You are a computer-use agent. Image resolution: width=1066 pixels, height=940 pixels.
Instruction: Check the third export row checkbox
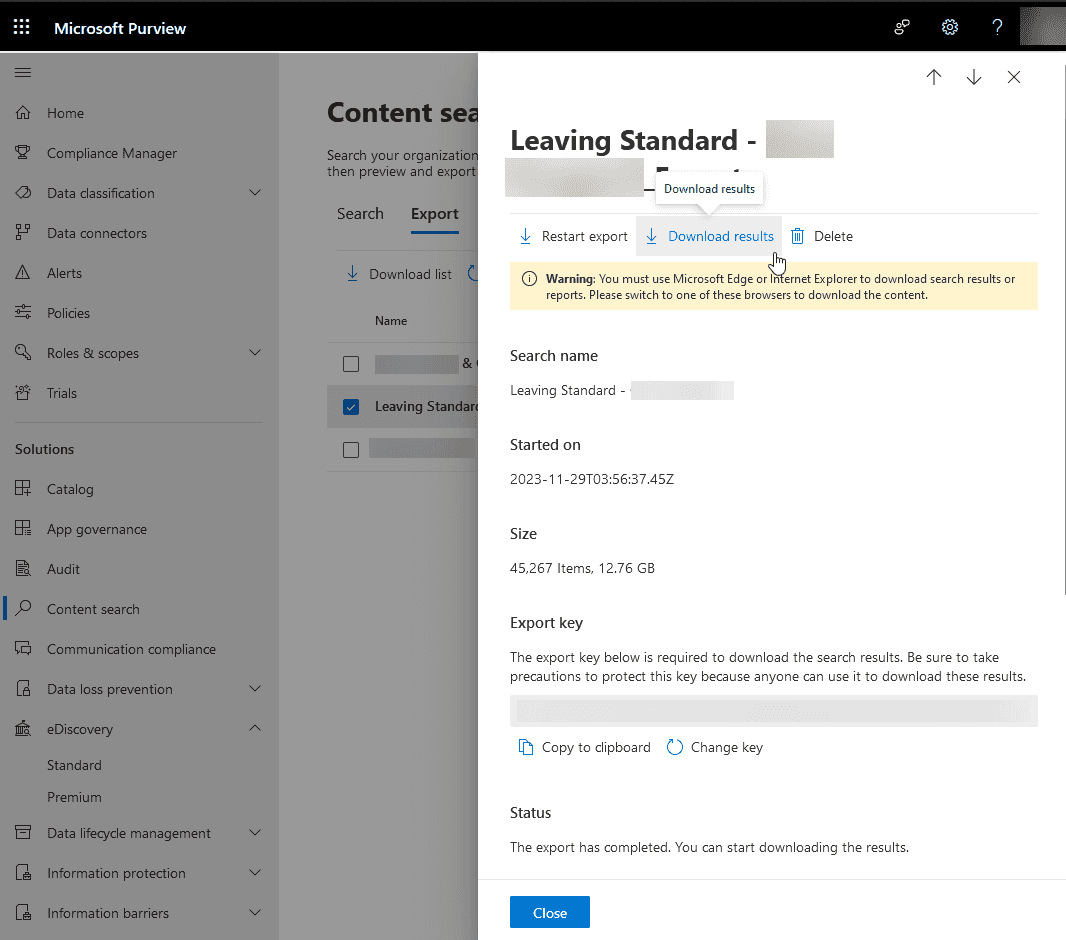coord(351,450)
